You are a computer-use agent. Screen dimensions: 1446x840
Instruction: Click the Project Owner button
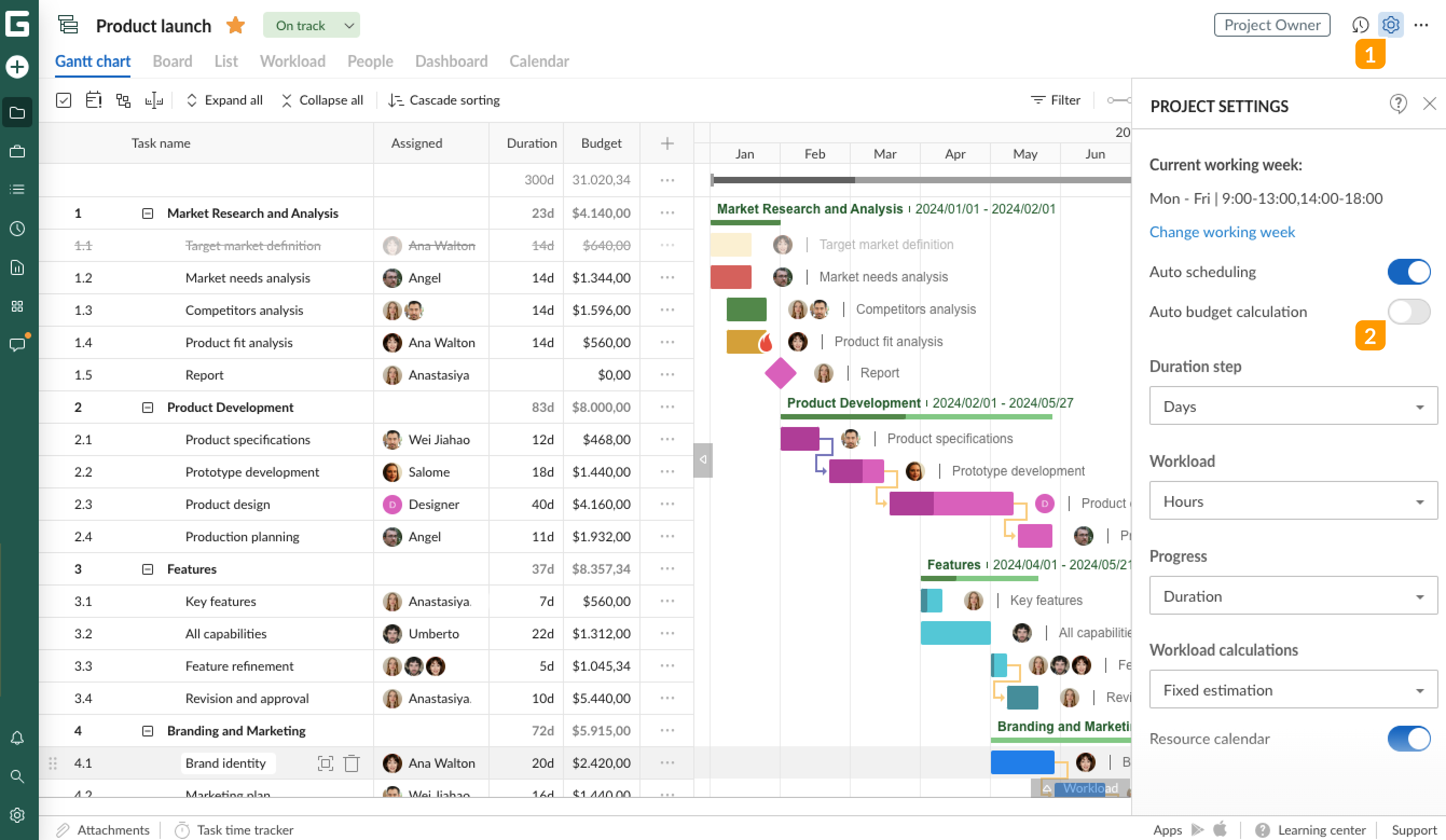pos(1271,25)
